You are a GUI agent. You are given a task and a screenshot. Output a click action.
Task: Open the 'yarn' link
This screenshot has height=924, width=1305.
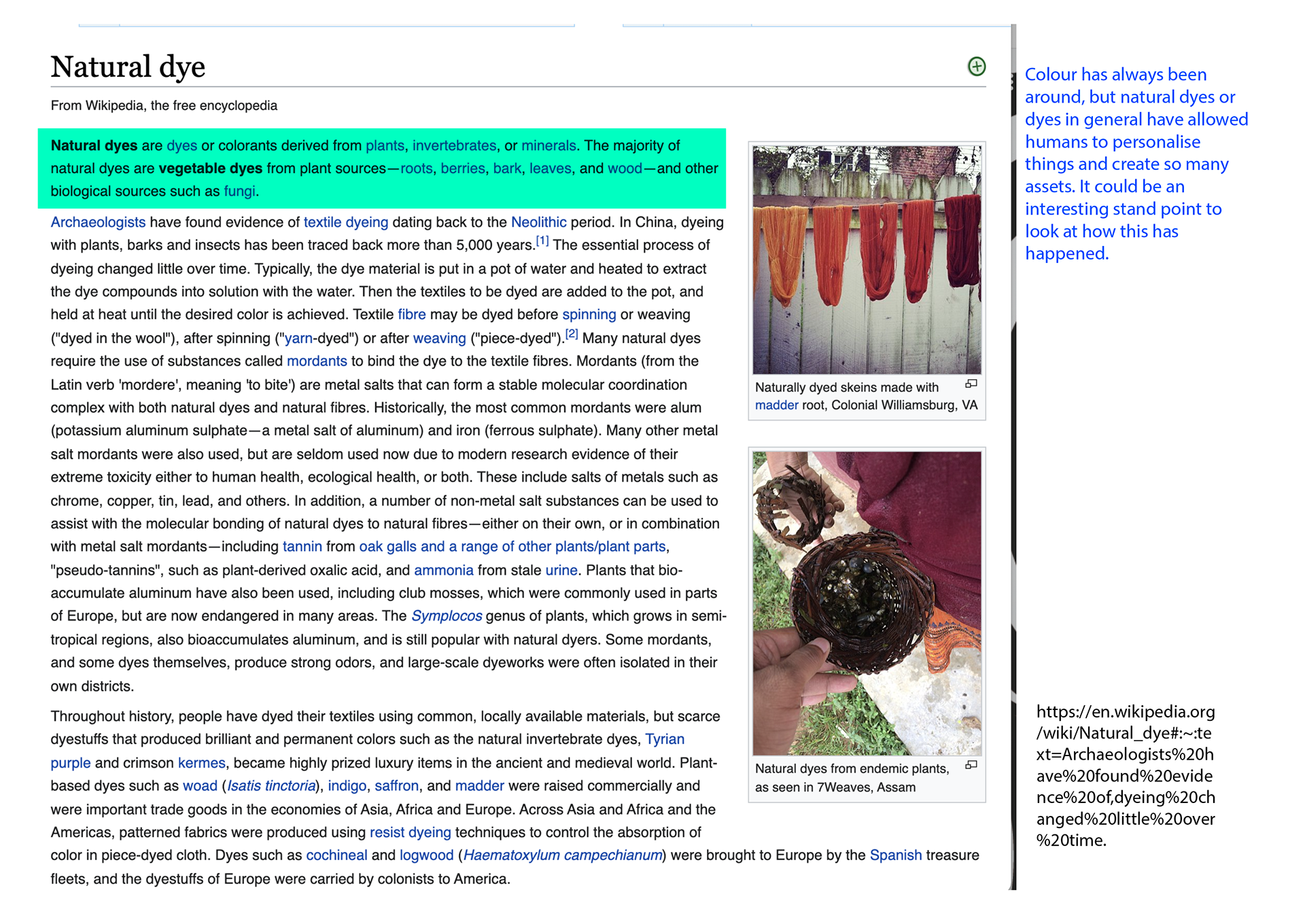click(x=298, y=338)
